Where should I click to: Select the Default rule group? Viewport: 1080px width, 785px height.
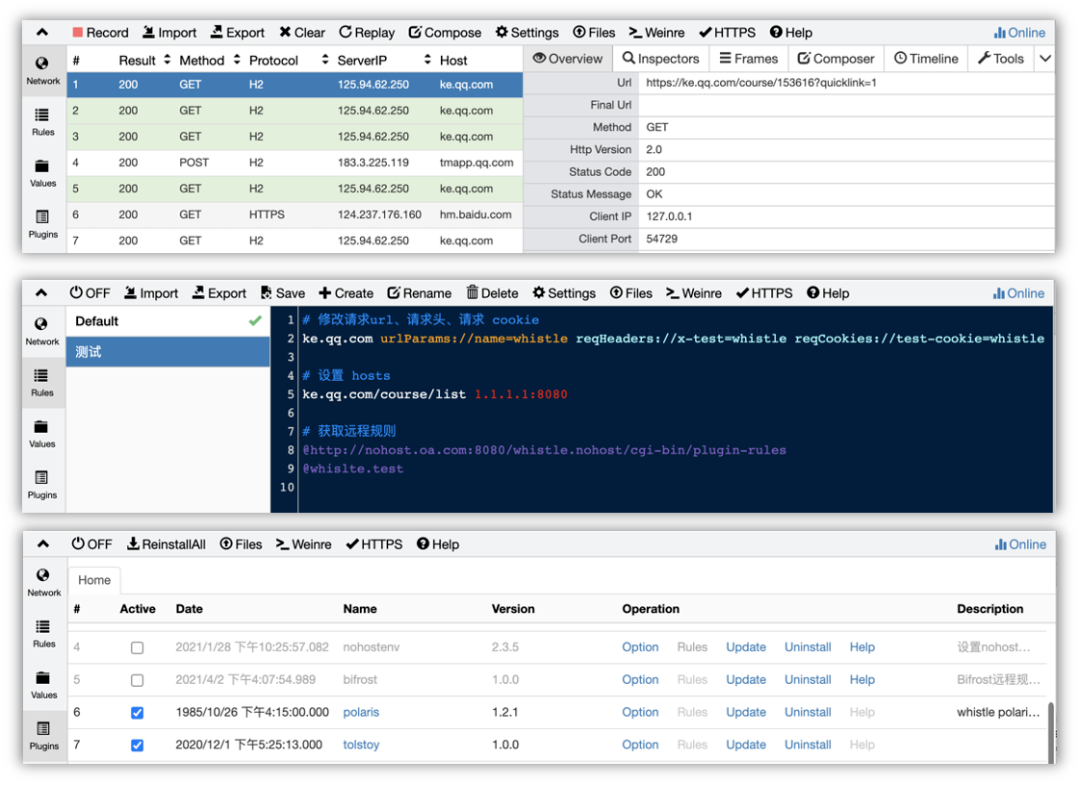pyautogui.click(x=168, y=321)
